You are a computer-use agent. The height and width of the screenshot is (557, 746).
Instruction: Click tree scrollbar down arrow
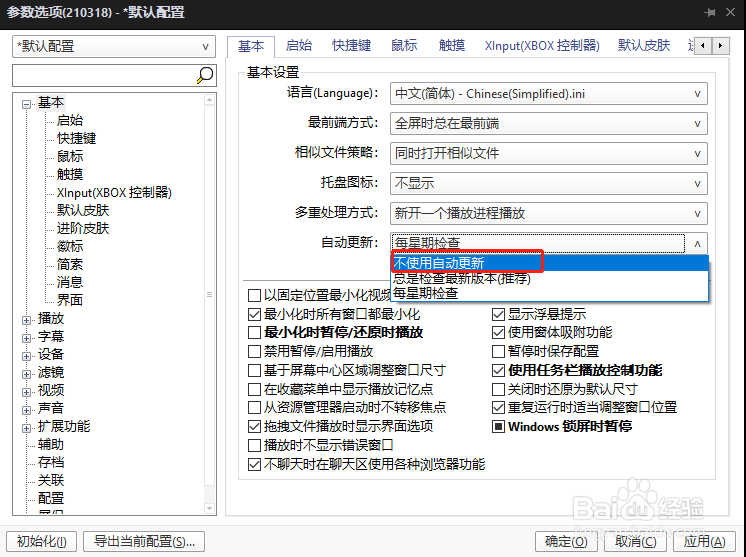pos(209,508)
